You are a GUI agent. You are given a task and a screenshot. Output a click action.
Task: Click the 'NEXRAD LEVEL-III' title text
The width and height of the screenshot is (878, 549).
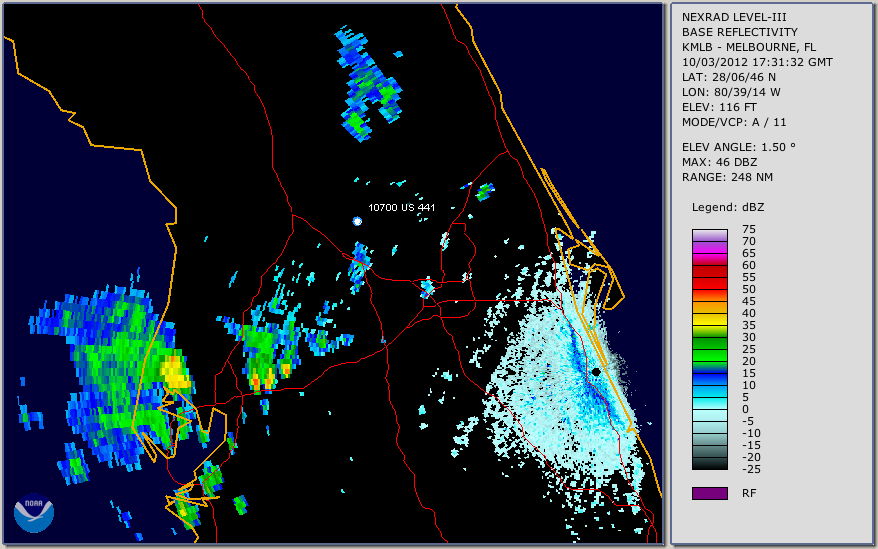[x=734, y=17]
